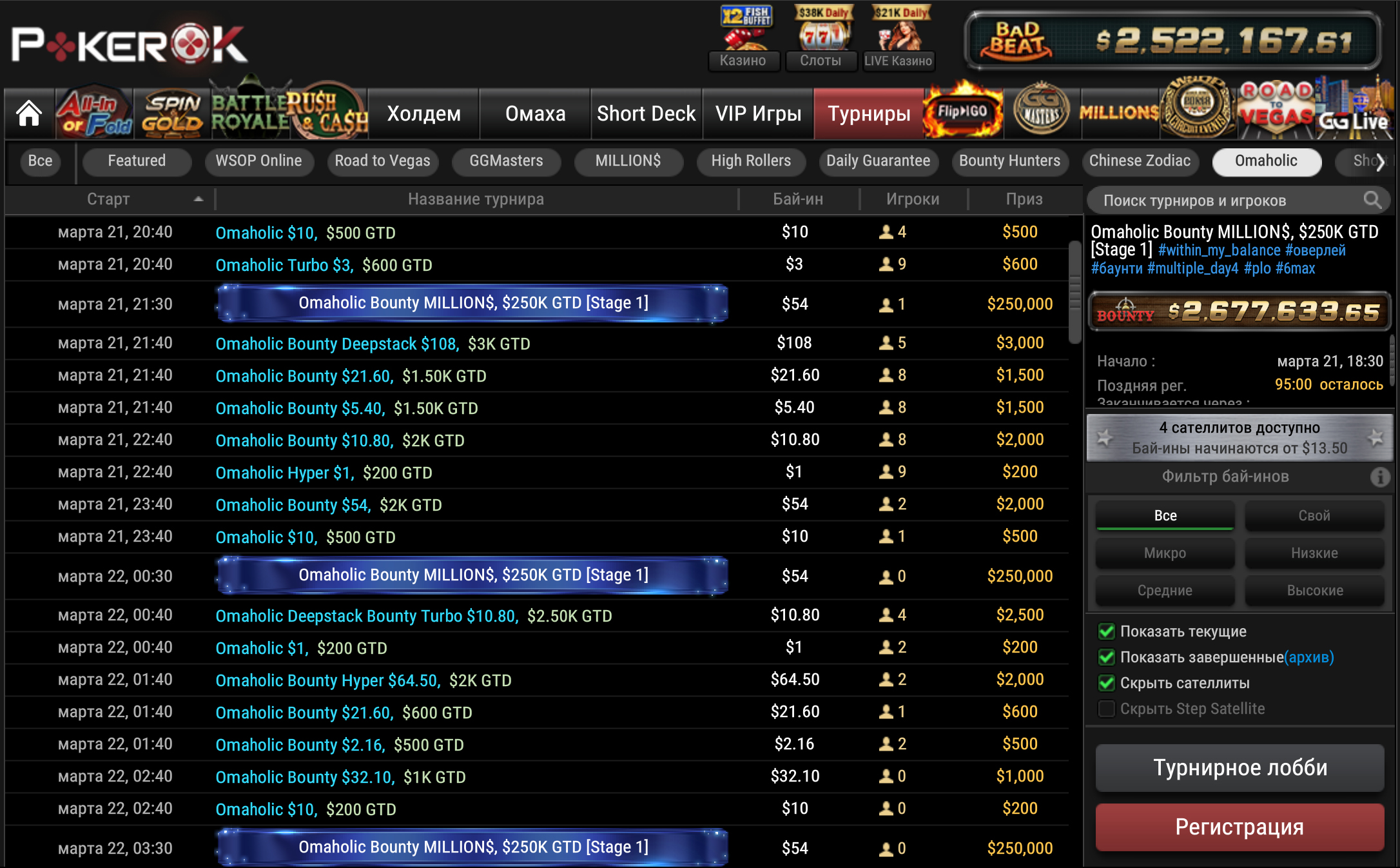The height and width of the screenshot is (868, 1400).
Task: Click the tournament list vertical scrollbar
Action: (x=1074, y=293)
